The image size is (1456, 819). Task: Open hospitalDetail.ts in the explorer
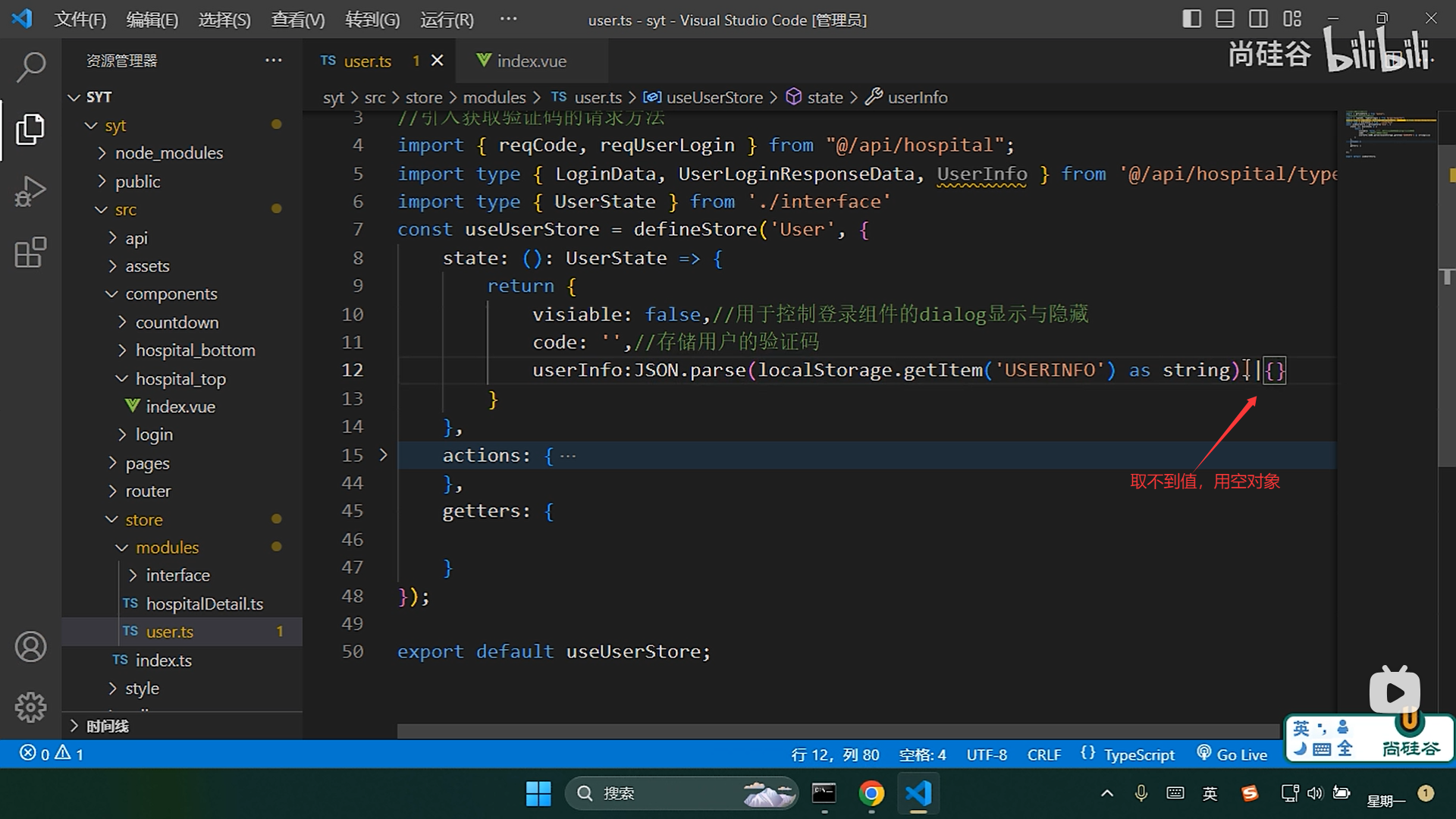(204, 604)
